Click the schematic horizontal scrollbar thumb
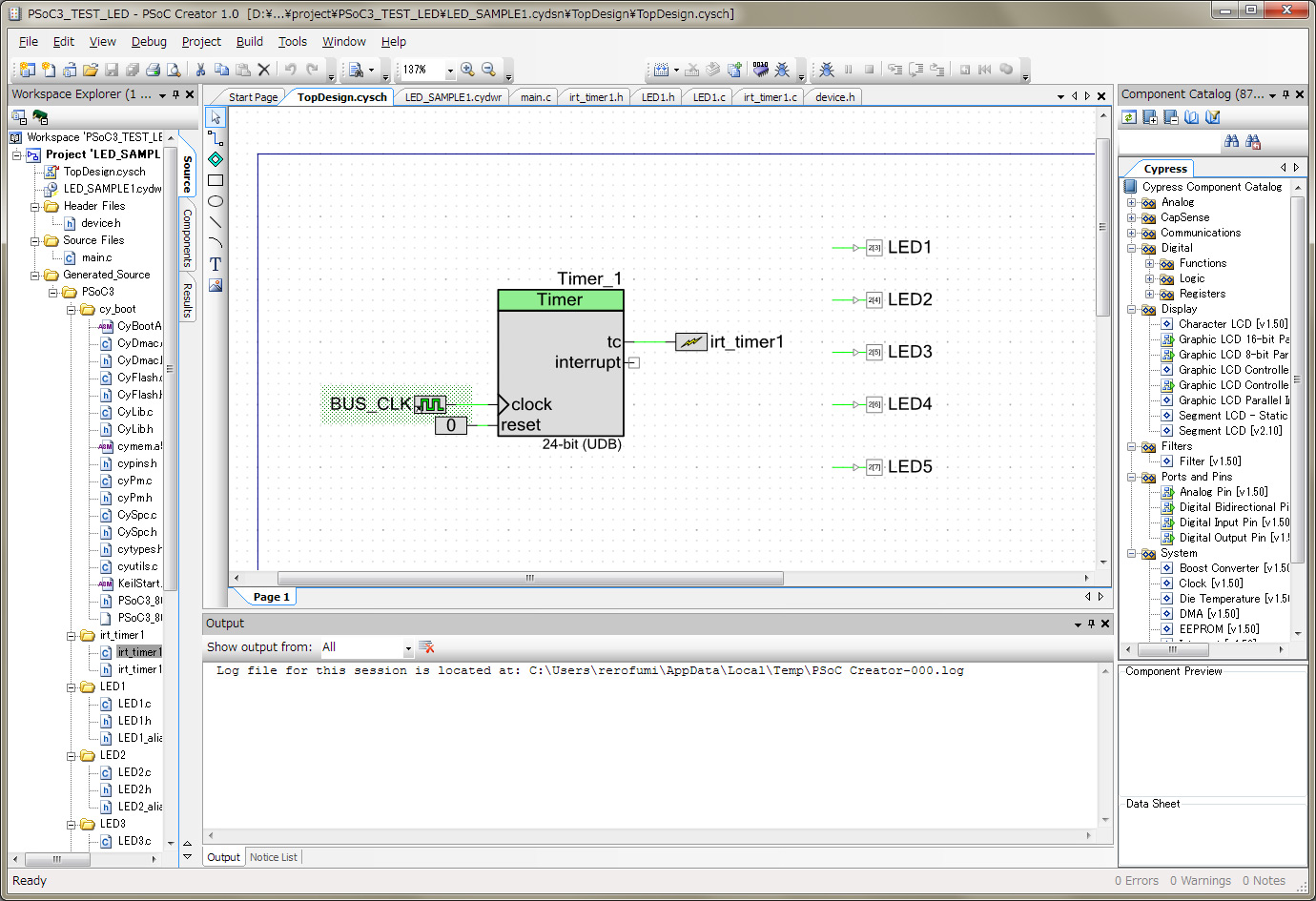Screen dimensions: 1316x901 (x=530, y=578)
